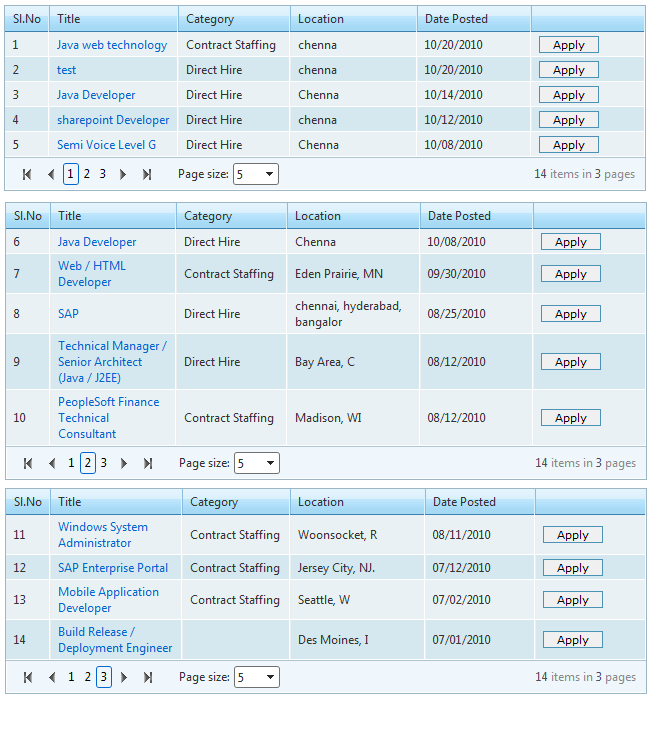Jump to last page in jobs 6-10 grid pager
Screen dimensions: 662x746
coord(148,463)
